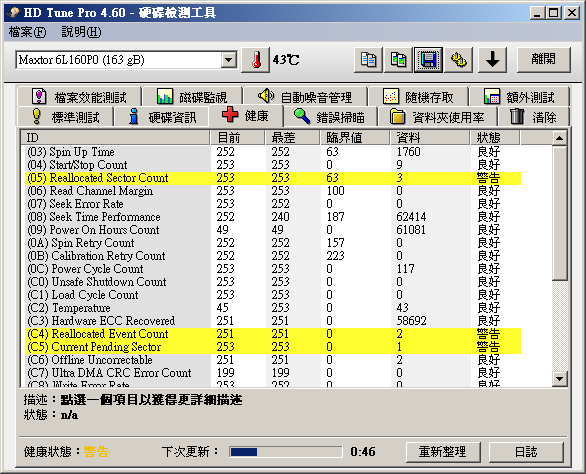Click the 離開 button
The width and height of the screenshot is (586, 474).
pyautogui.click(x=543, y=60)
